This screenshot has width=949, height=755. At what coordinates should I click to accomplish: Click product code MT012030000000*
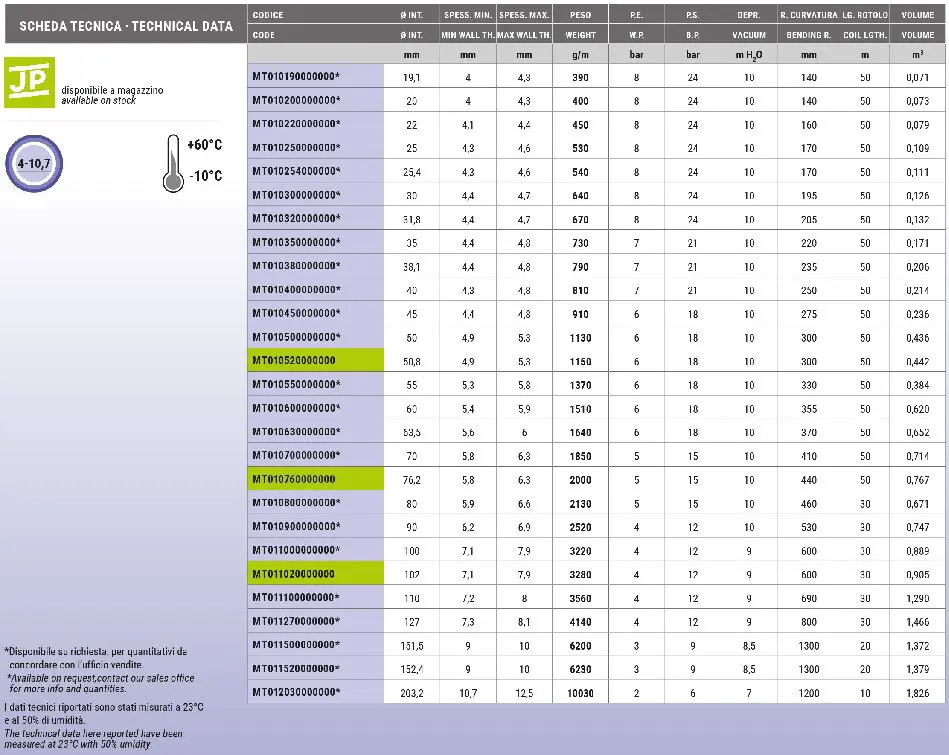tap(296, 692)
